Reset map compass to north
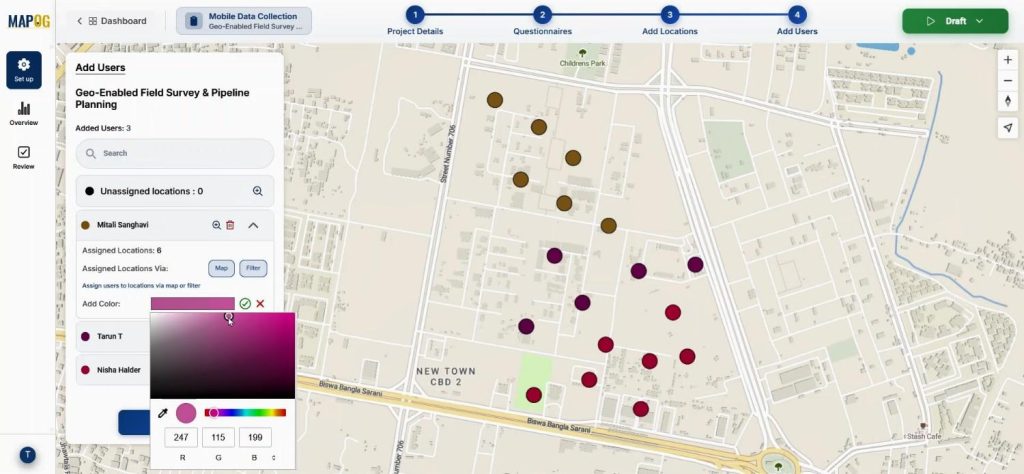This screenshot has height=474, width=1024. 1007,100
